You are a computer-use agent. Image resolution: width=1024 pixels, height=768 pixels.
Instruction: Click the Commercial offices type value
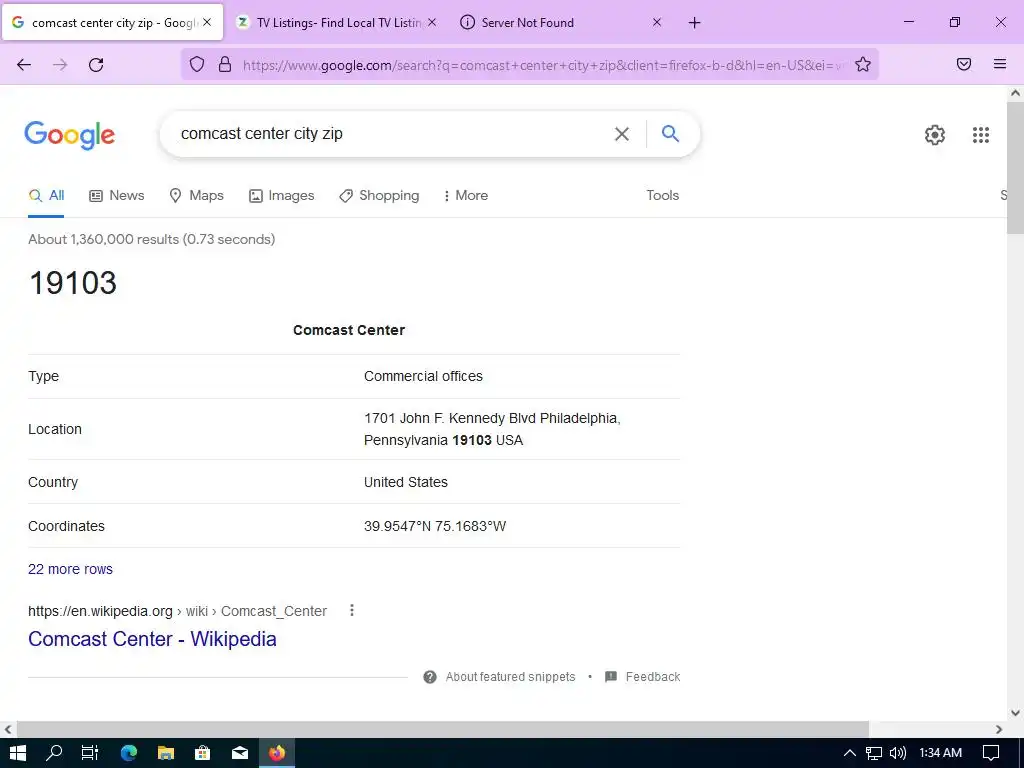pos(423,376)
